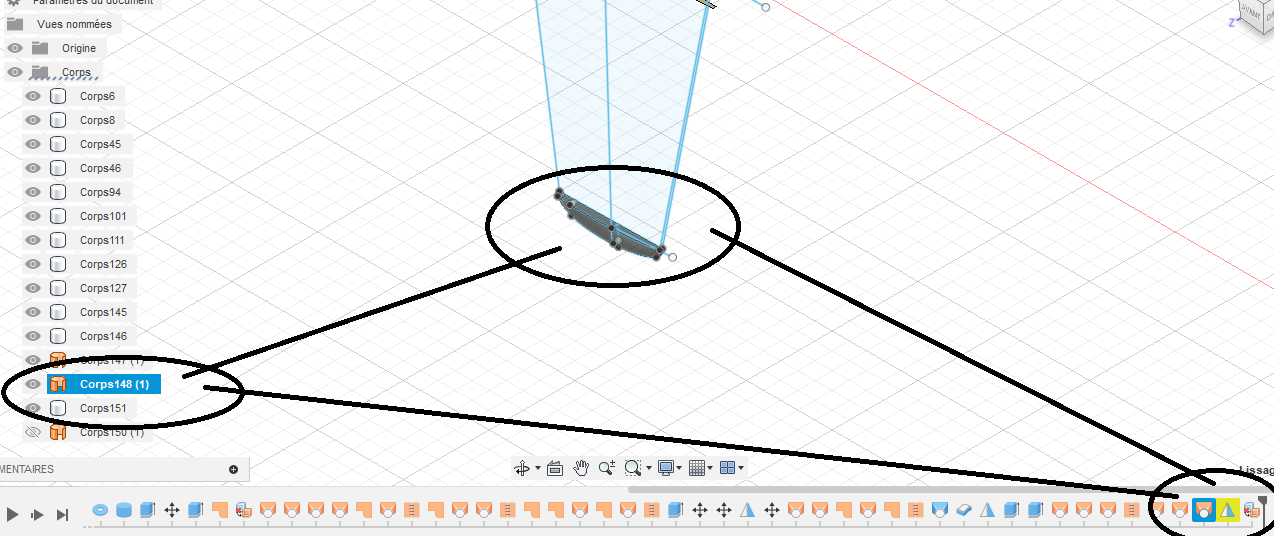Click the Zoom Window magnifier icon
The height and width of the screenshot is (536, 1274).
pos(632,468)
